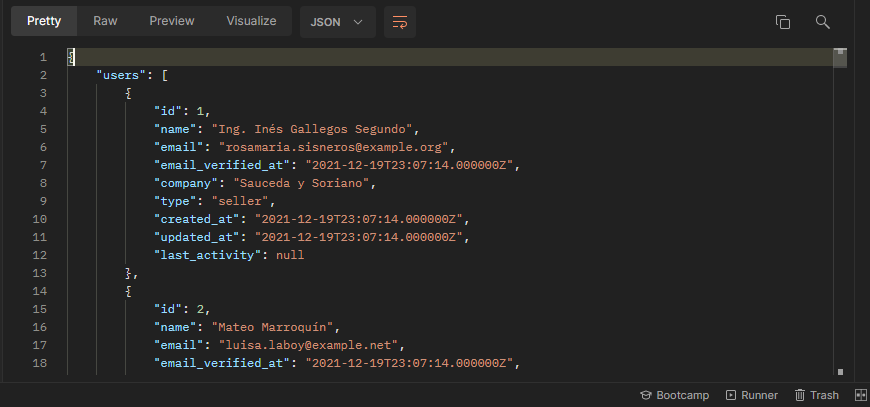Open the Visualize tab
This screenshot has width=870, height=407.
click(x=251, y=21)
